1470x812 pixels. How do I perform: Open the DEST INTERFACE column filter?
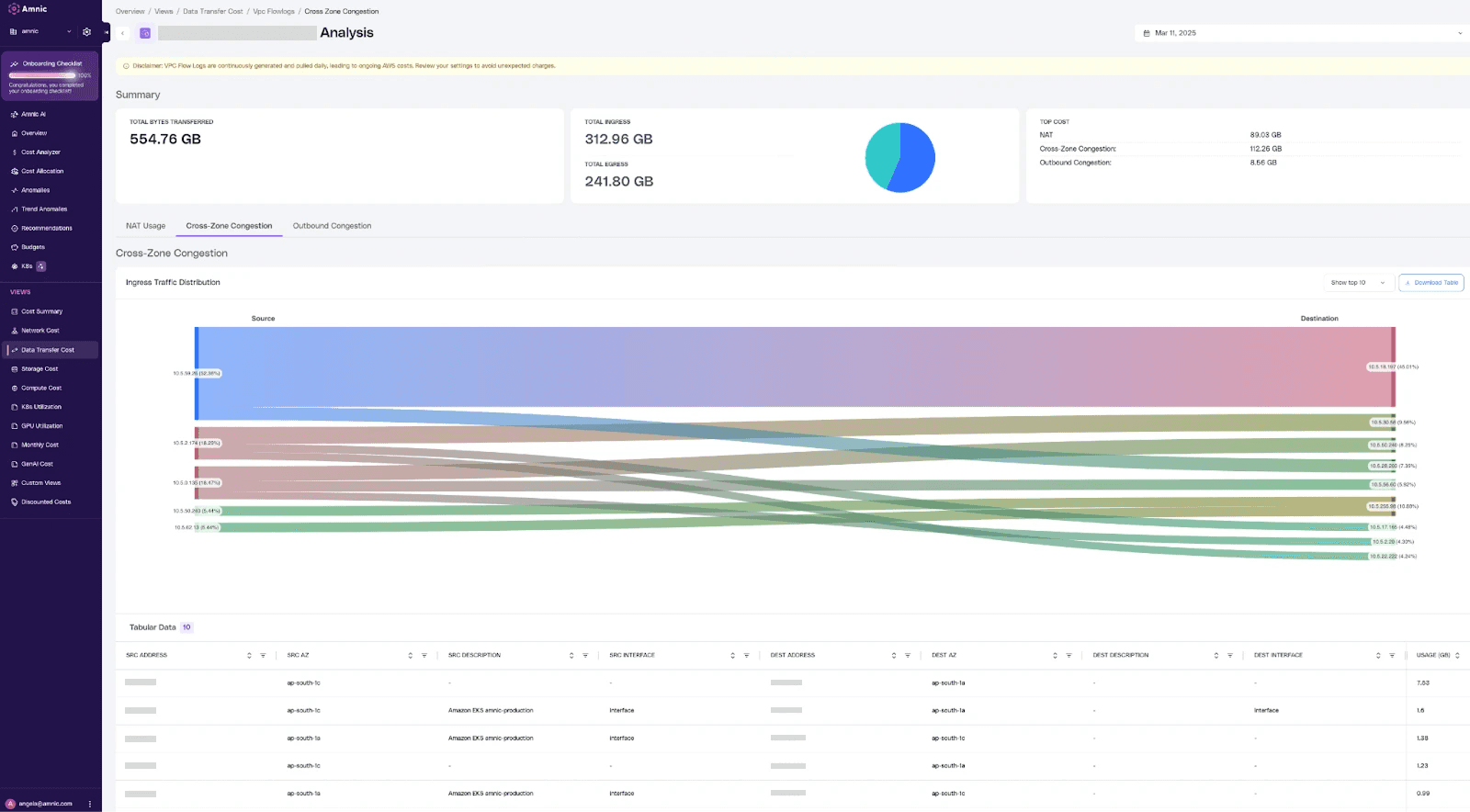point(1392,656)
